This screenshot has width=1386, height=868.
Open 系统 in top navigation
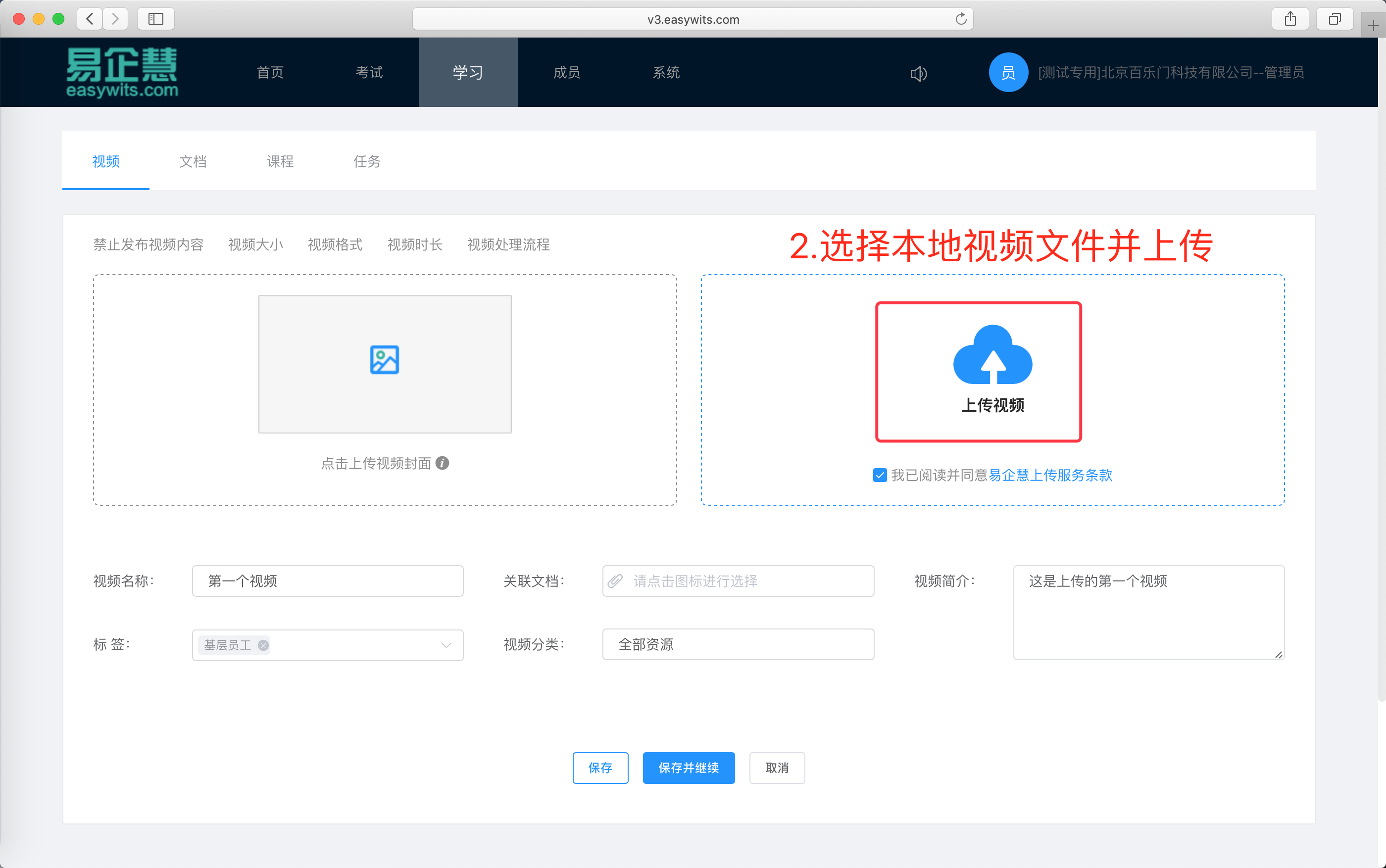[666, 72]
